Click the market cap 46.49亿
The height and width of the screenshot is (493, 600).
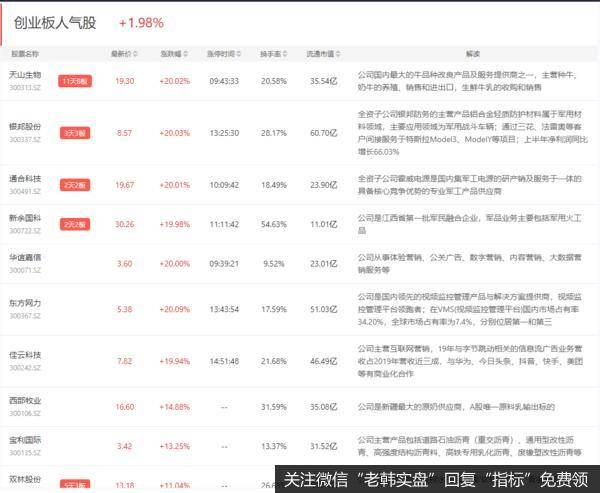[324, 361]
